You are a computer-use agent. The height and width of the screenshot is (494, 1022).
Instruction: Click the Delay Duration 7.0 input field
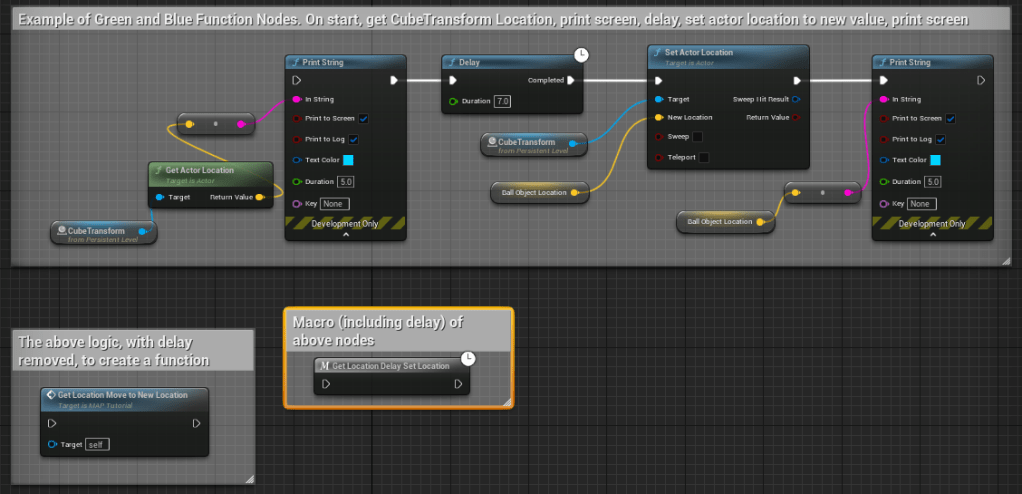[x=502, y=101]
